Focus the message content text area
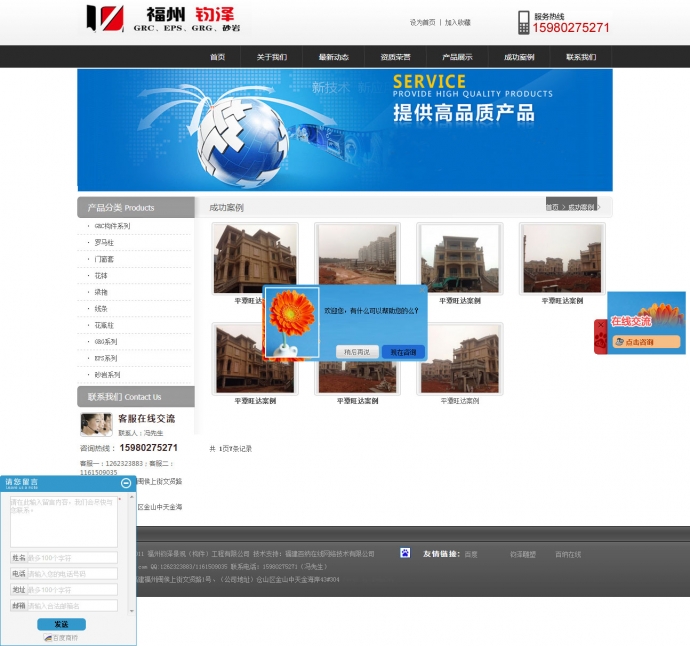The height and width of the screenshot is (646, 690). coord(64,521)
